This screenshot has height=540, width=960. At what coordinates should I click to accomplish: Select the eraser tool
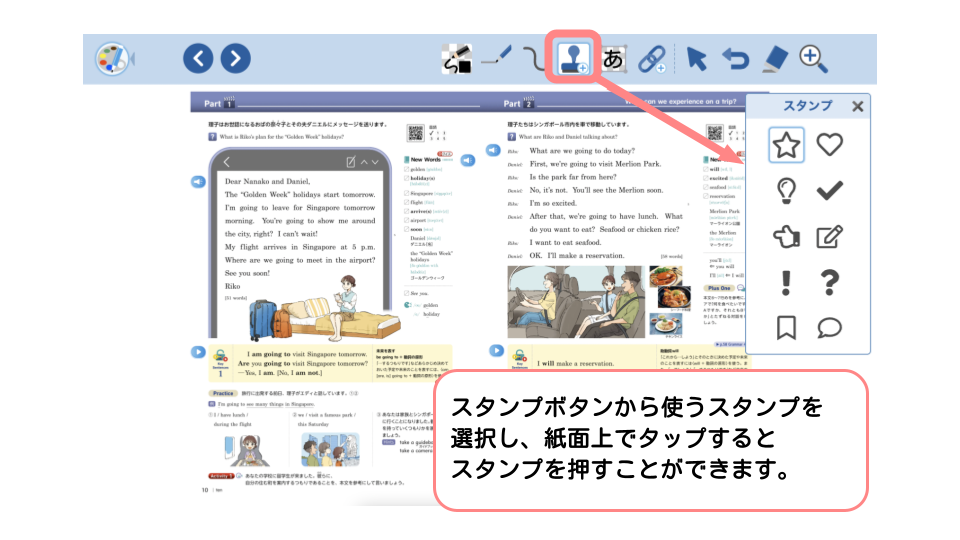coord(775,59)
